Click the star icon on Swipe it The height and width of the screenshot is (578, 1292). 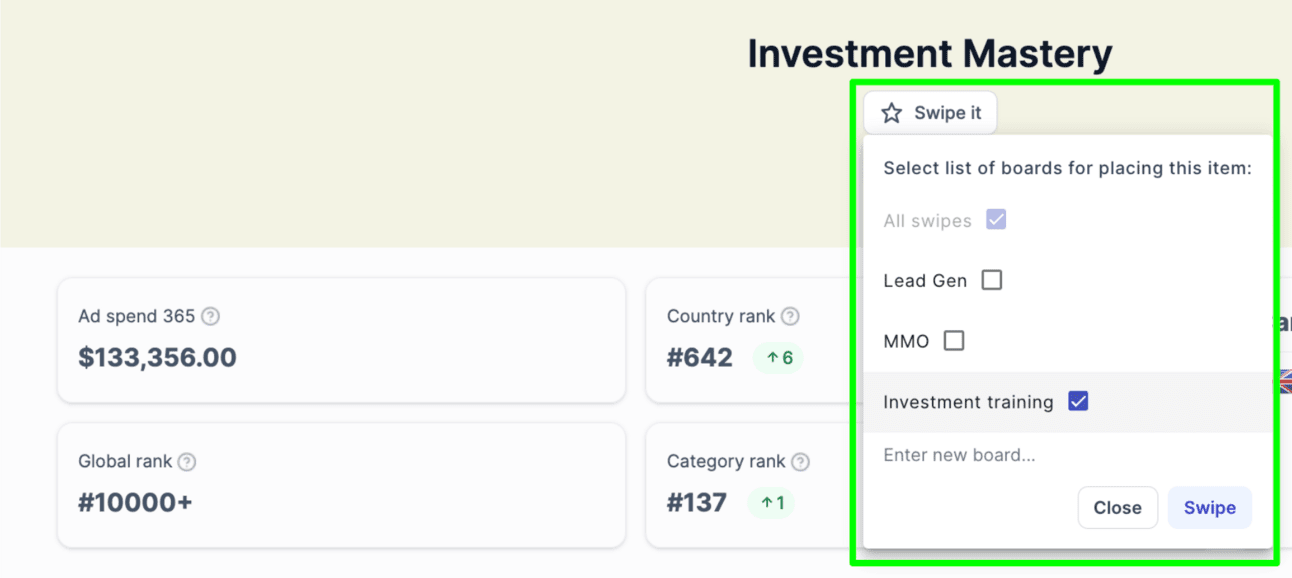click(x=891, y=114)
